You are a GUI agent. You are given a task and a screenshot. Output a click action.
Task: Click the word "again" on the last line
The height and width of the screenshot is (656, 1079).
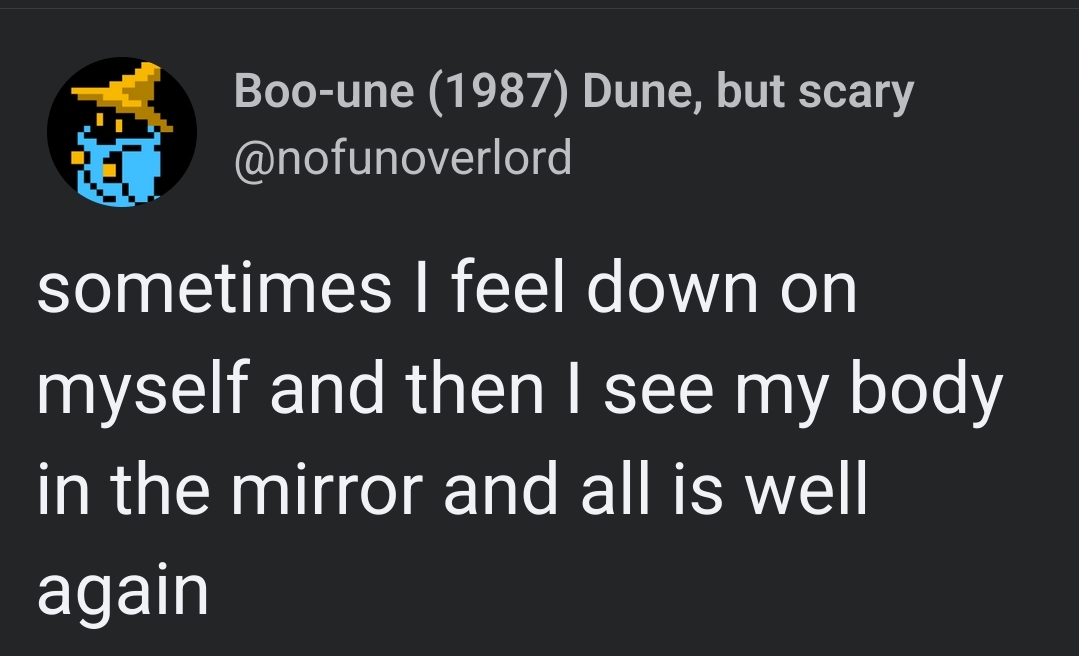click(122, 592)
